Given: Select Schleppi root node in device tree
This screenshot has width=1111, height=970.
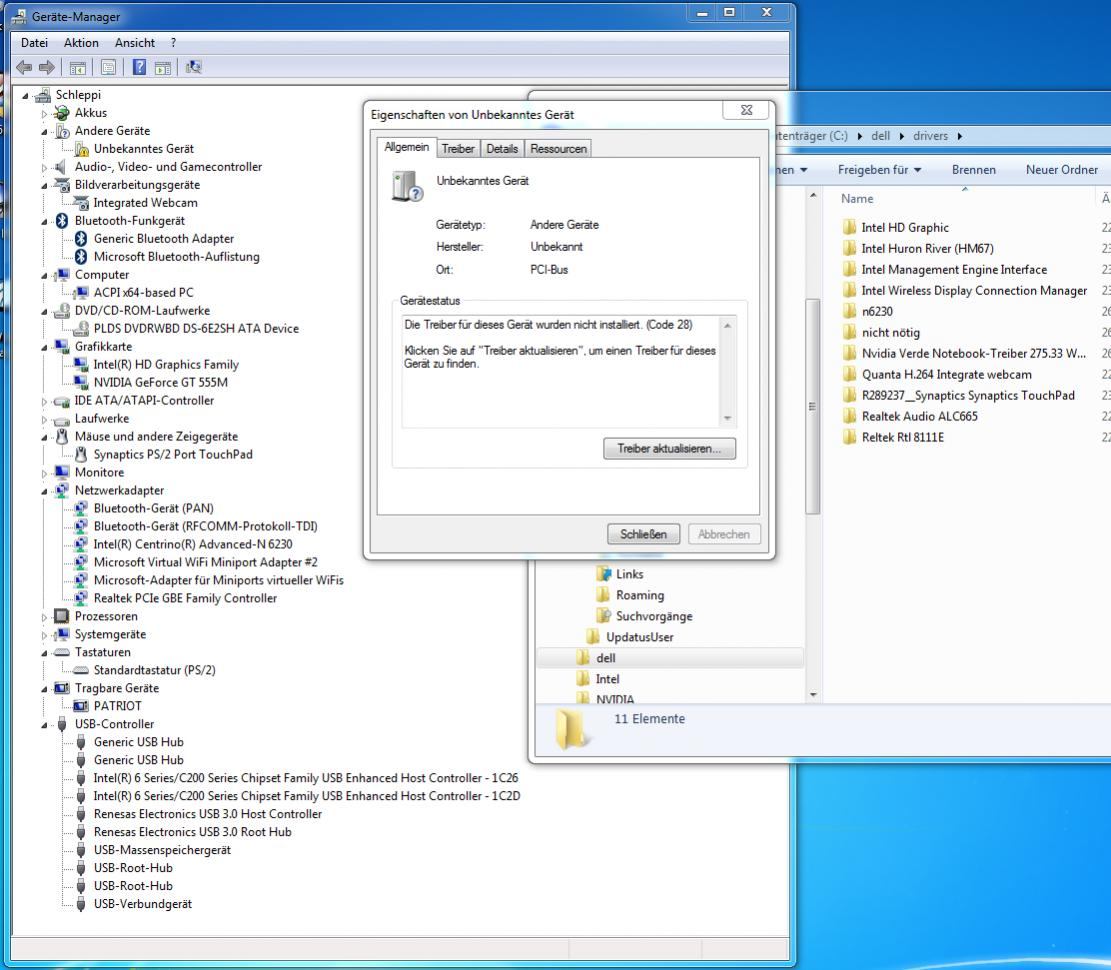Looking at the screenshot, I should 78,95.
